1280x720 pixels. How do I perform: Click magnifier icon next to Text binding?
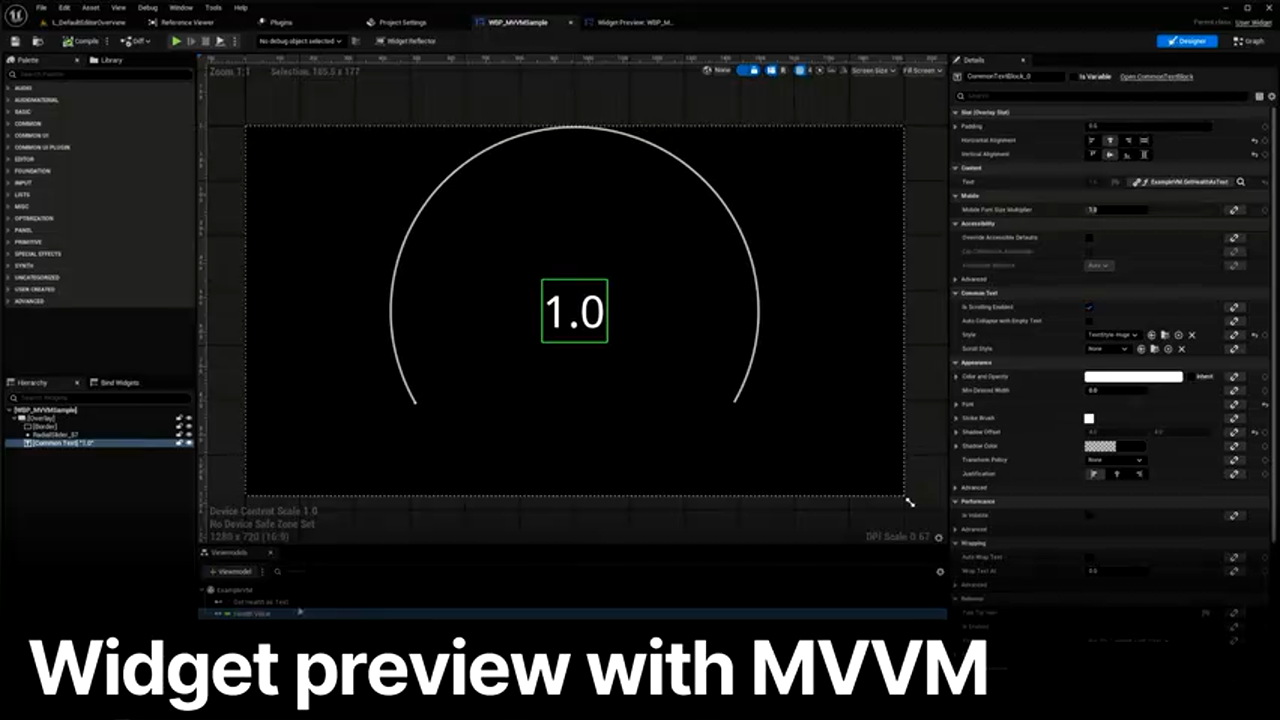coord(1241,182)
